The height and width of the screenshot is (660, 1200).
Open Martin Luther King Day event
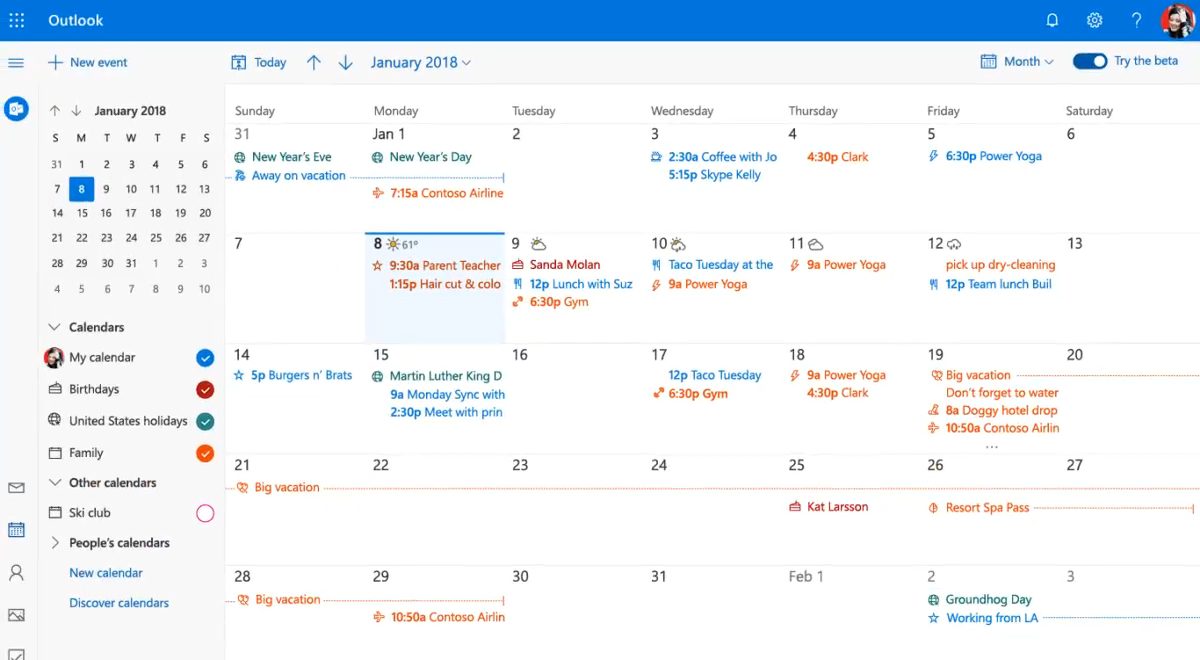437,376
